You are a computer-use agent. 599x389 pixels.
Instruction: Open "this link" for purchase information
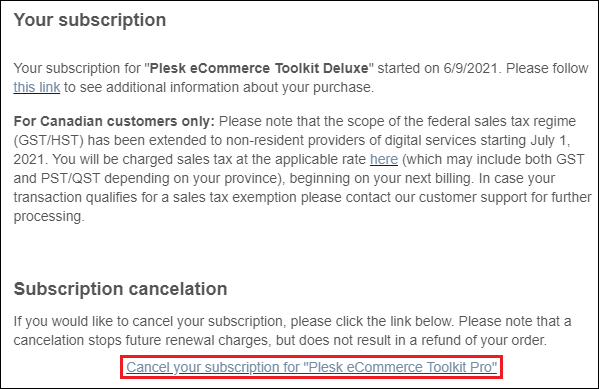pyautogui.click(x=37, y=88)
